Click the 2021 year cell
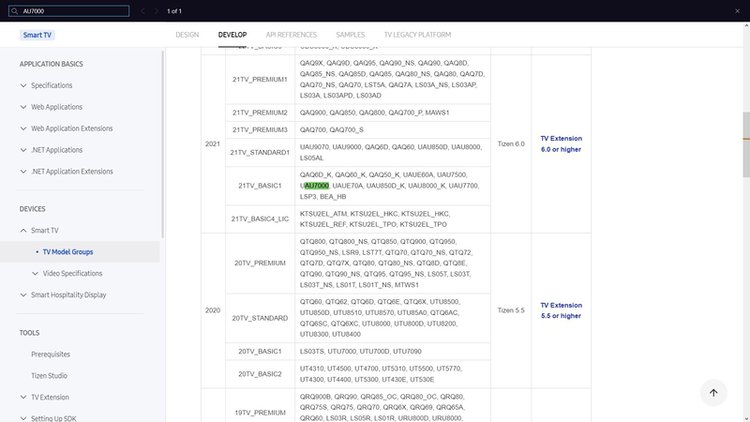 (x=213, y=144)
